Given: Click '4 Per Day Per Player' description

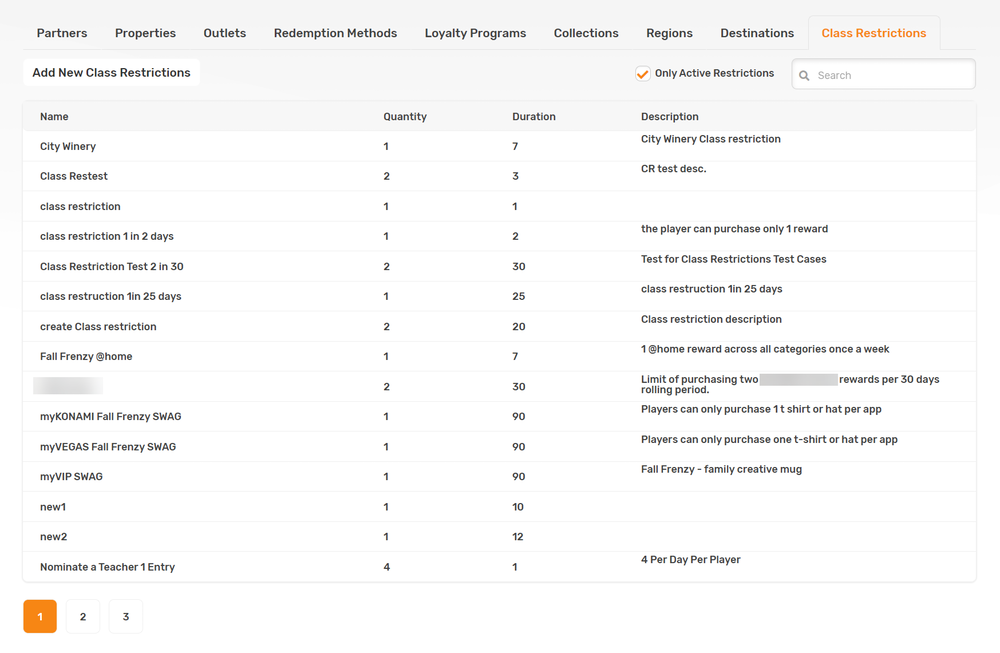Looking at the screenshot, I should tap(691, 560).
